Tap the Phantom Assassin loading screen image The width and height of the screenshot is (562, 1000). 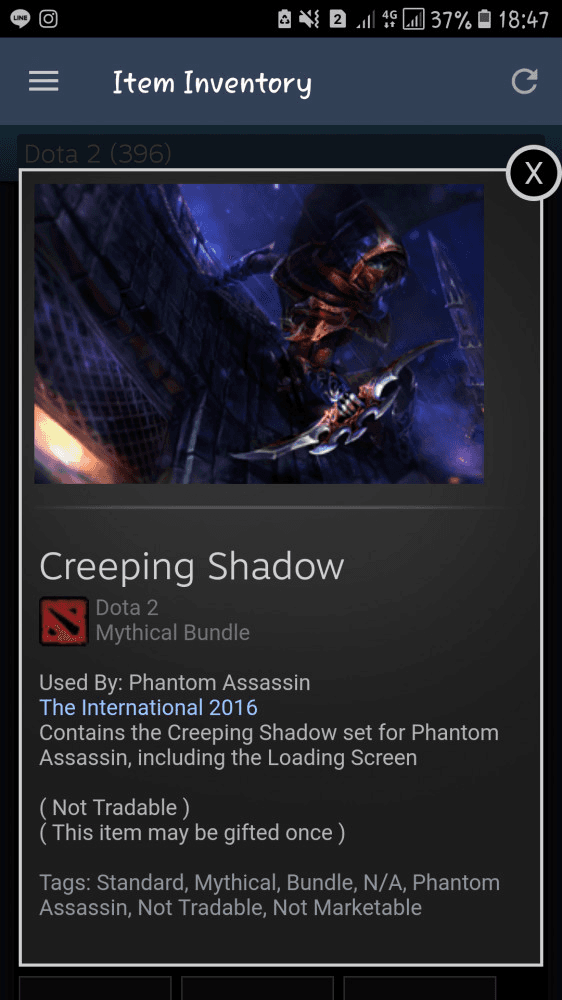259,334
